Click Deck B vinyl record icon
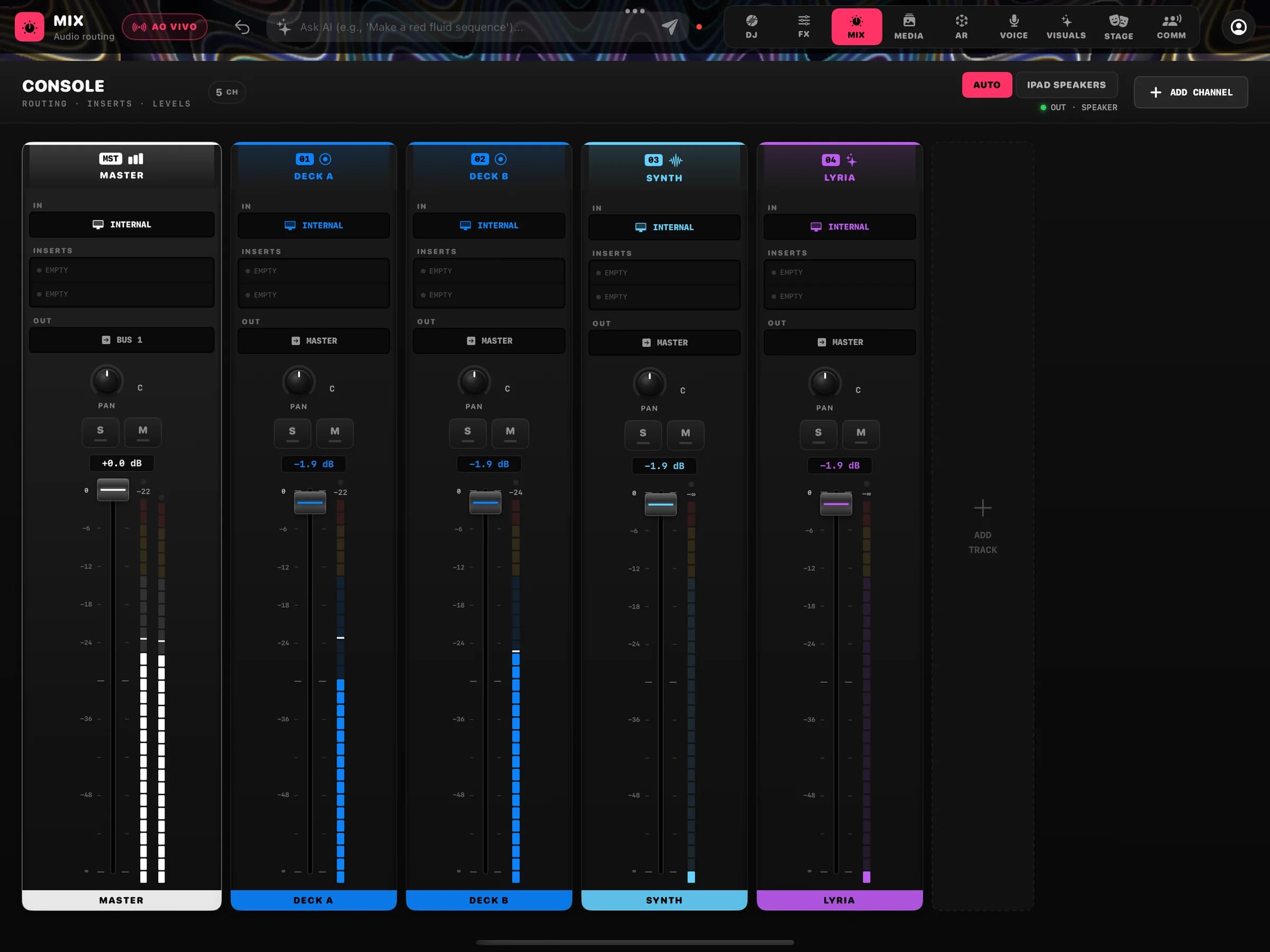The image size is (1270, 952). [500, 159]
